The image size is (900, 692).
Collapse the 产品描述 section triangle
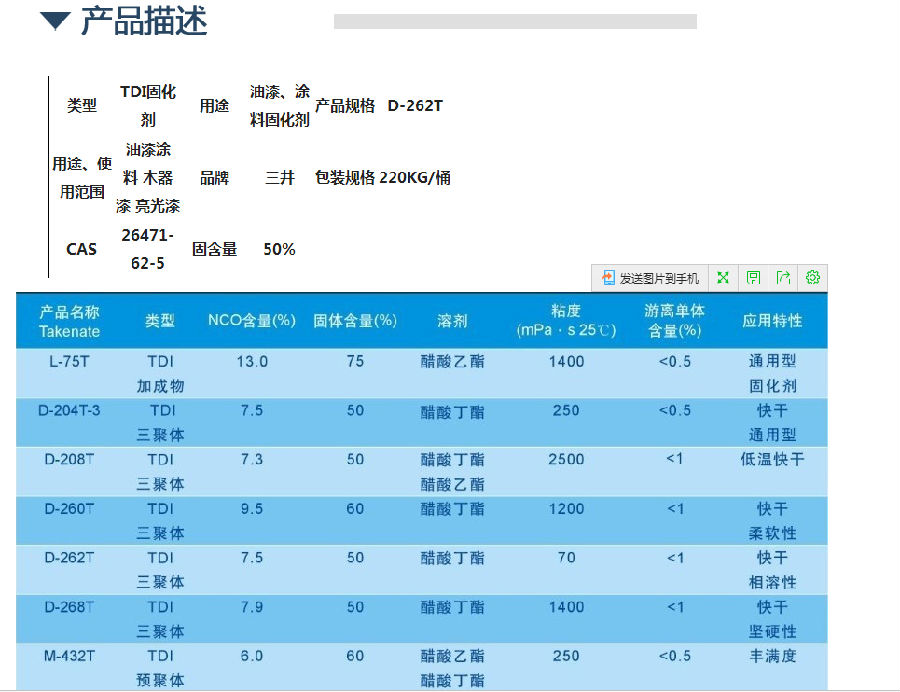pyautogui.click(x=55, y=22)
